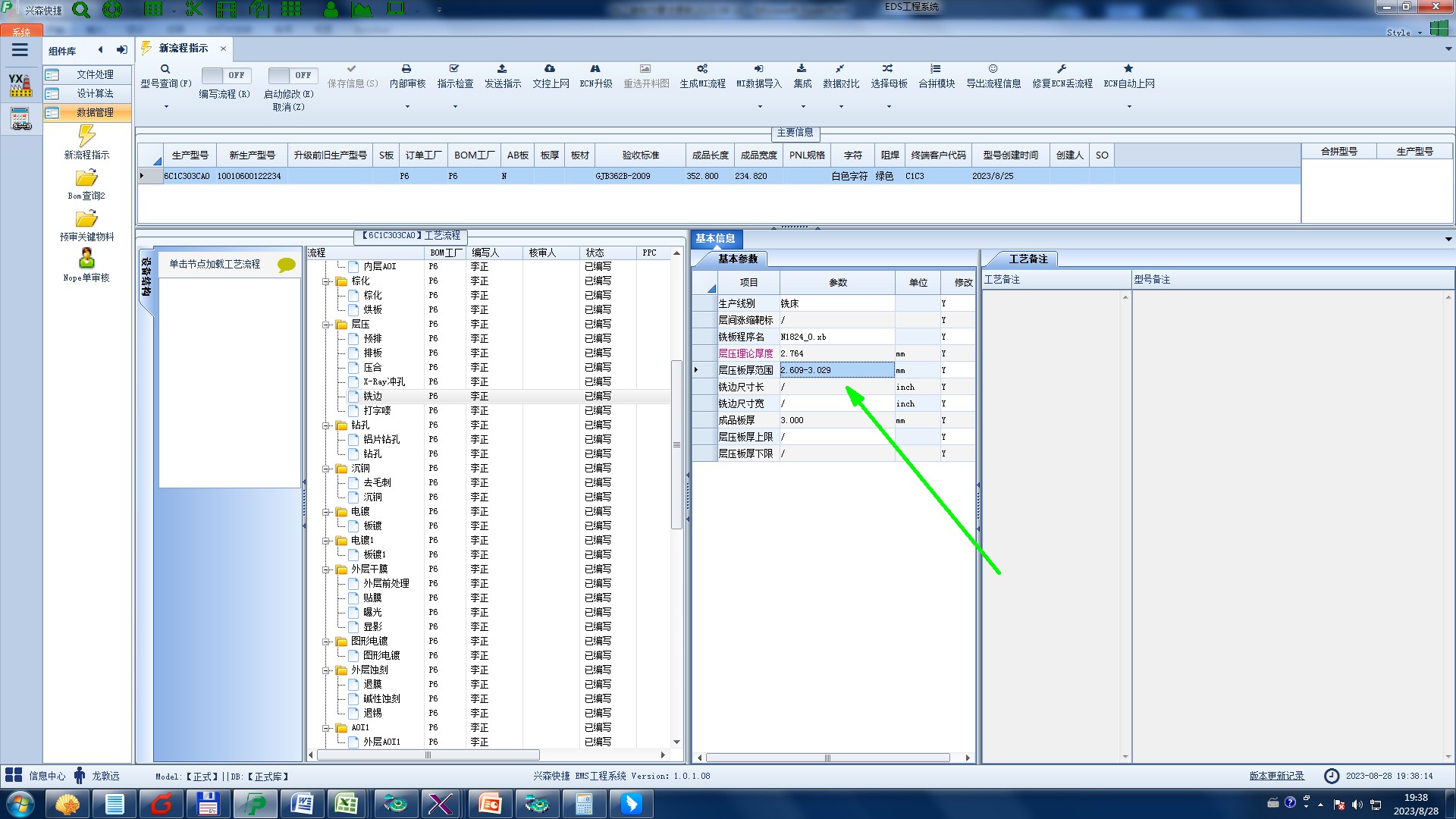Screen dimensions: 1456x819
Task: Click the green person quick-access icon
Action: 331,9
